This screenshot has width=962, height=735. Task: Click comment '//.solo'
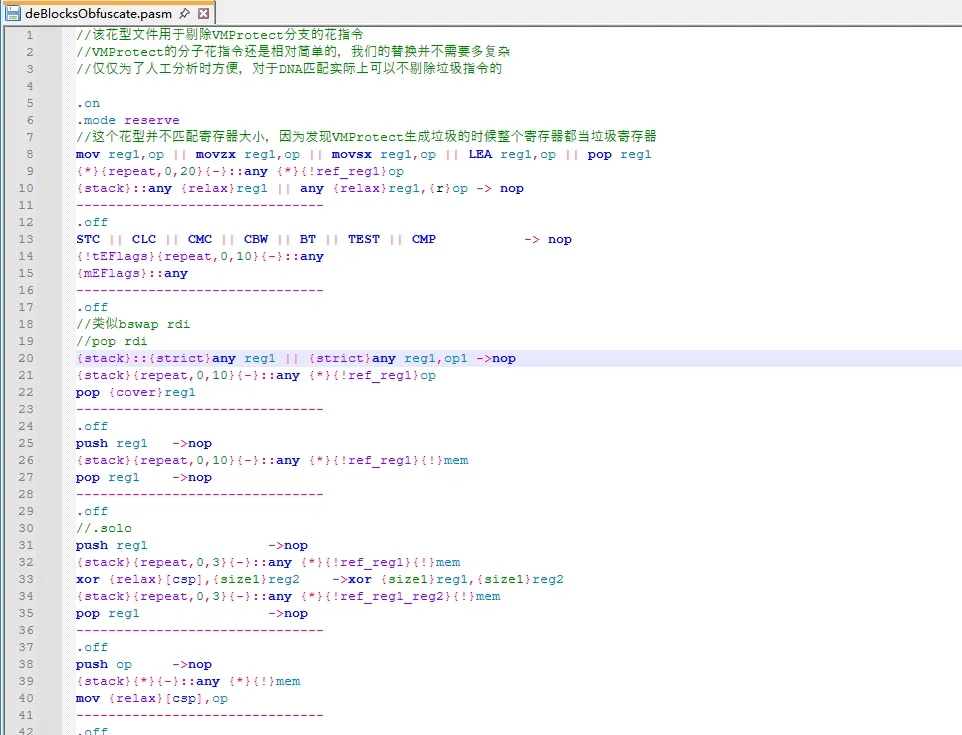coord(104,528)
